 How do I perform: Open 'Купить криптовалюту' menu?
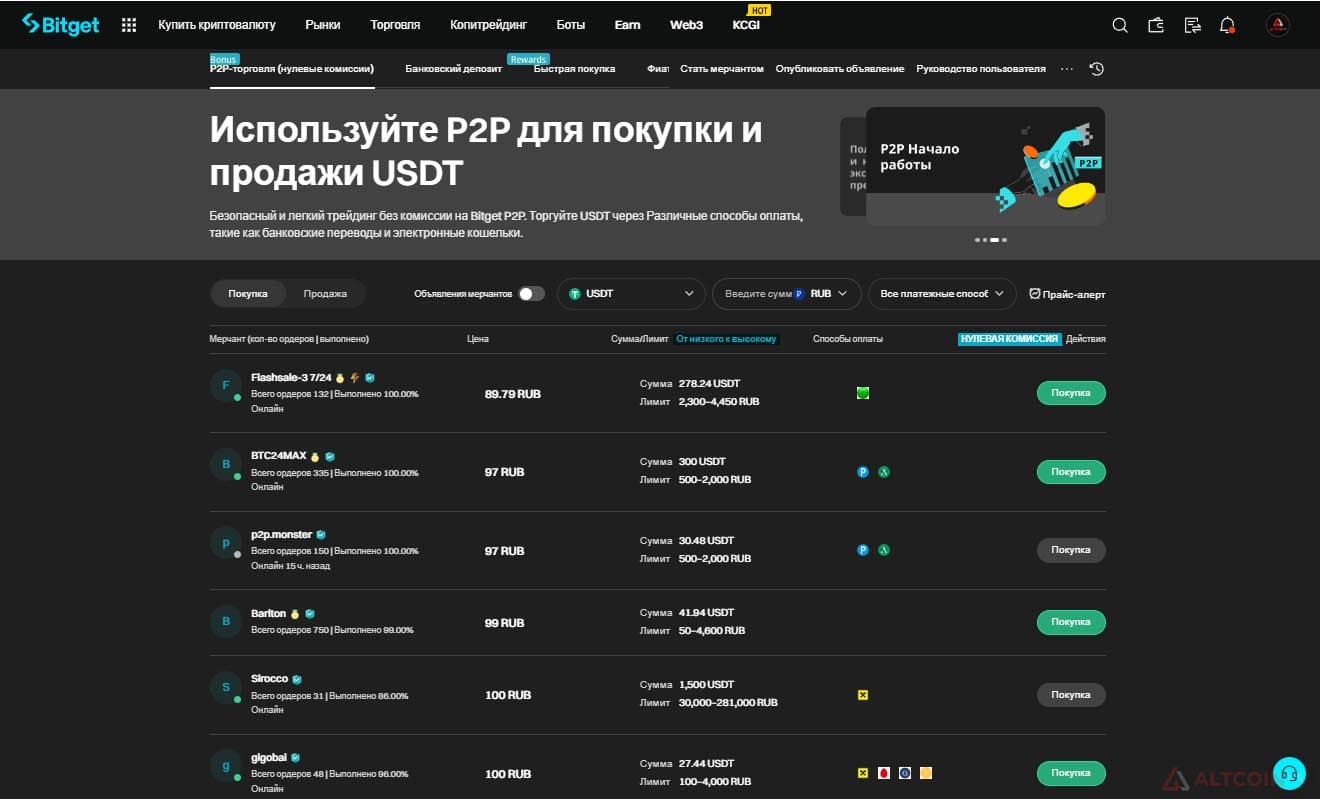coord(217,25)
